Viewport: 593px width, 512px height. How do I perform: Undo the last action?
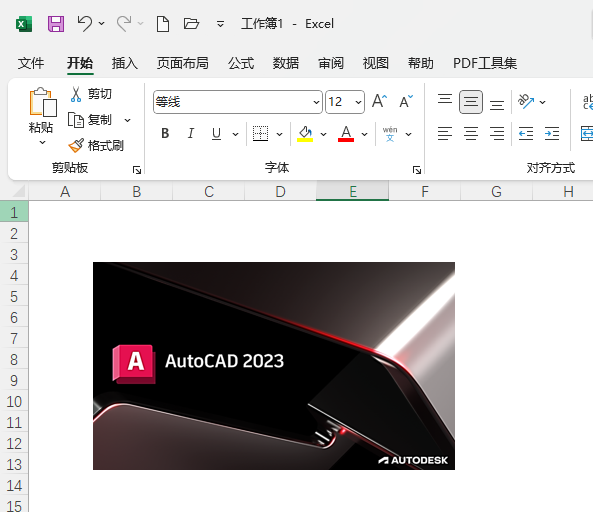pos(85,24)
